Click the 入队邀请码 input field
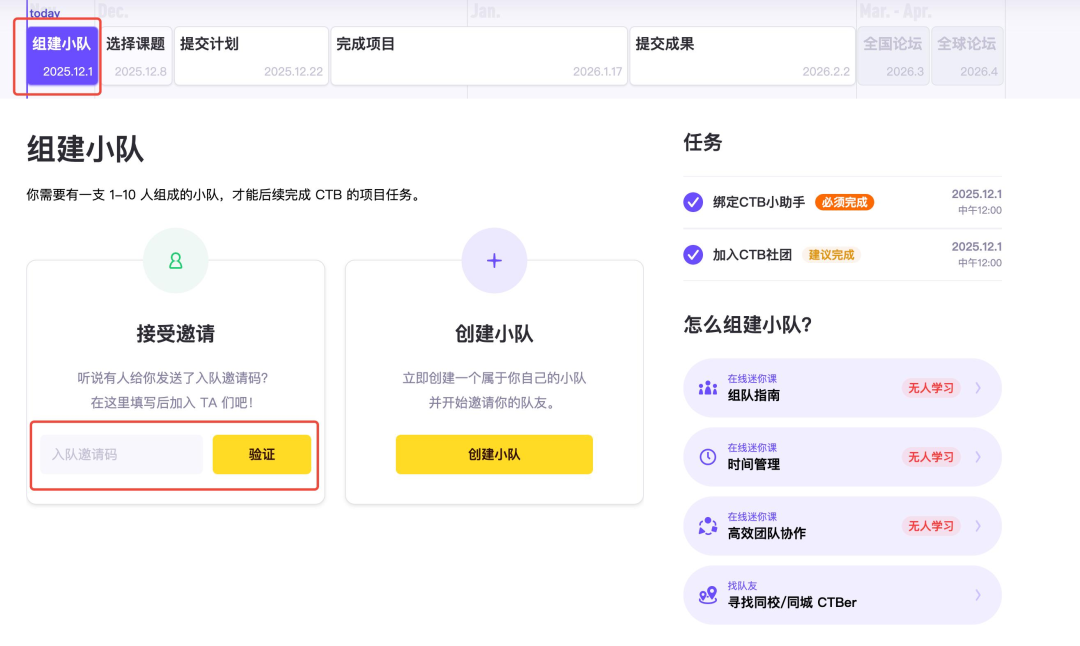1080x646 pixels. (120, 454)
